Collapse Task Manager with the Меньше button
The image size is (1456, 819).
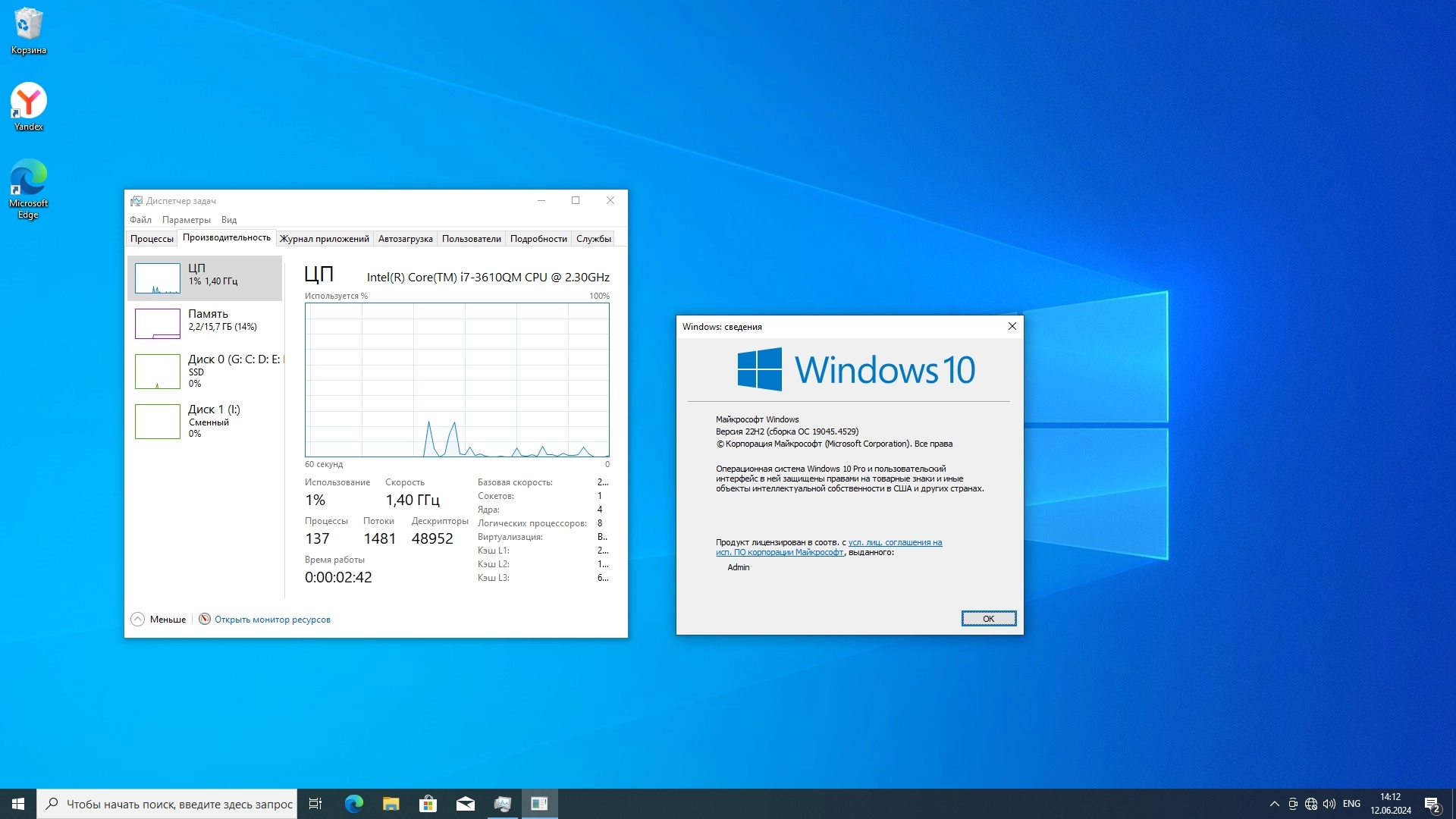click(x=158, y=620)
